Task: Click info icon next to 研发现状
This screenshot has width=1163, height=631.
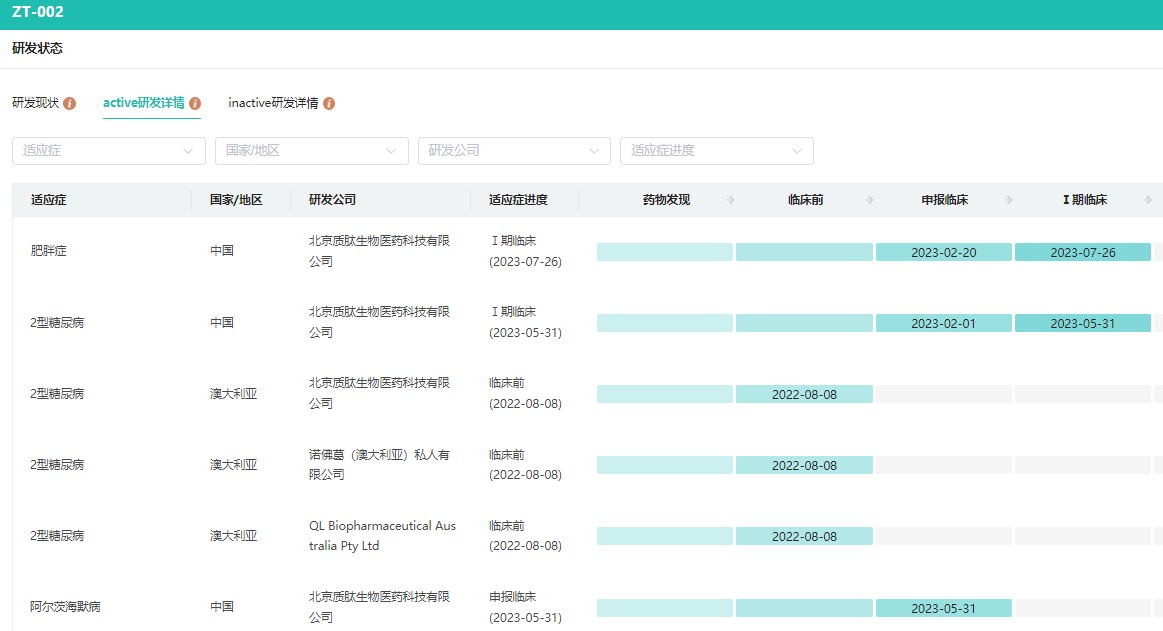Action: 70,104
